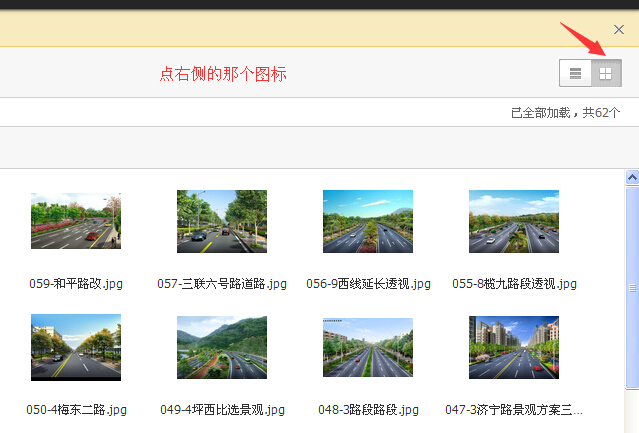Open thumbnail of 057-三联六号路道路.jpg

pos(222,221)
